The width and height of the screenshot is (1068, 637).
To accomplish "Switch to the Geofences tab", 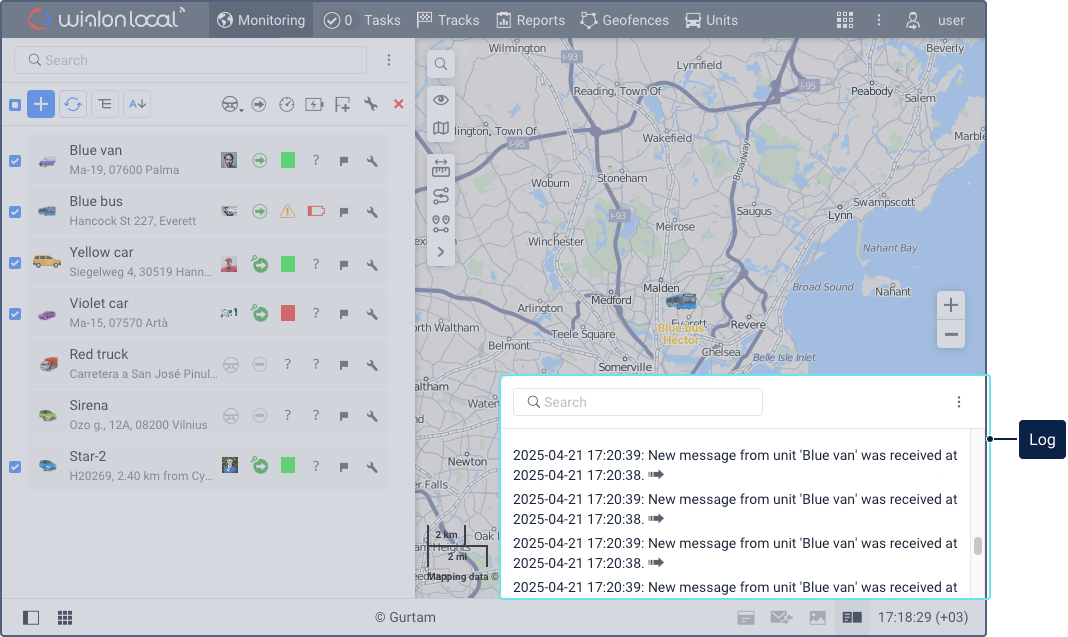I will pyautogui.click(x=625, y=20).
